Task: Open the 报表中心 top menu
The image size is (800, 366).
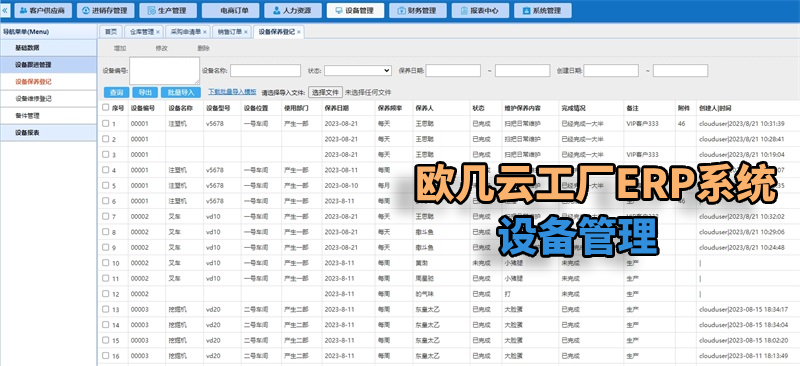Action: 480,10
